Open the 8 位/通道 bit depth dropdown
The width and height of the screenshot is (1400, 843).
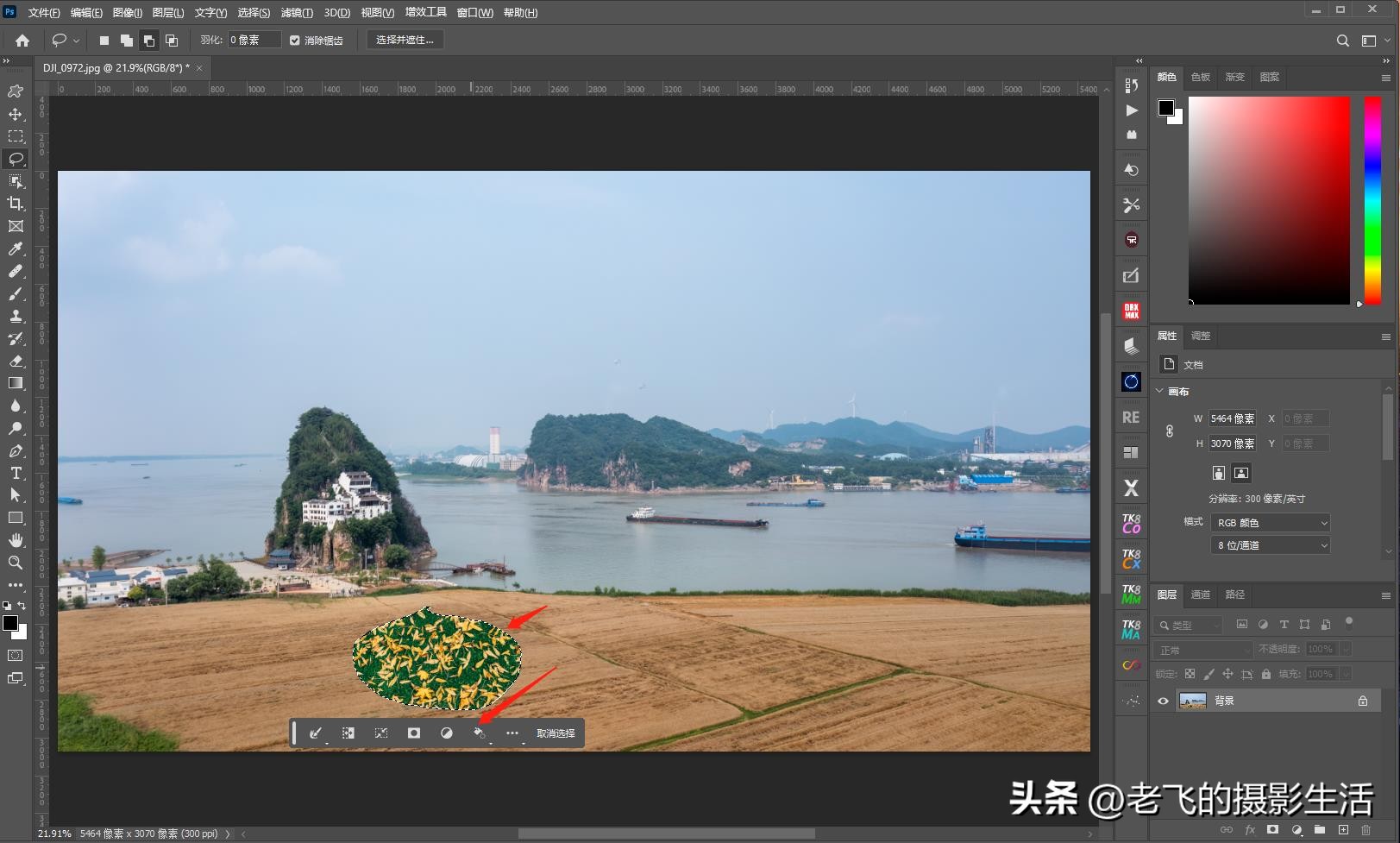coord(1269,544)
